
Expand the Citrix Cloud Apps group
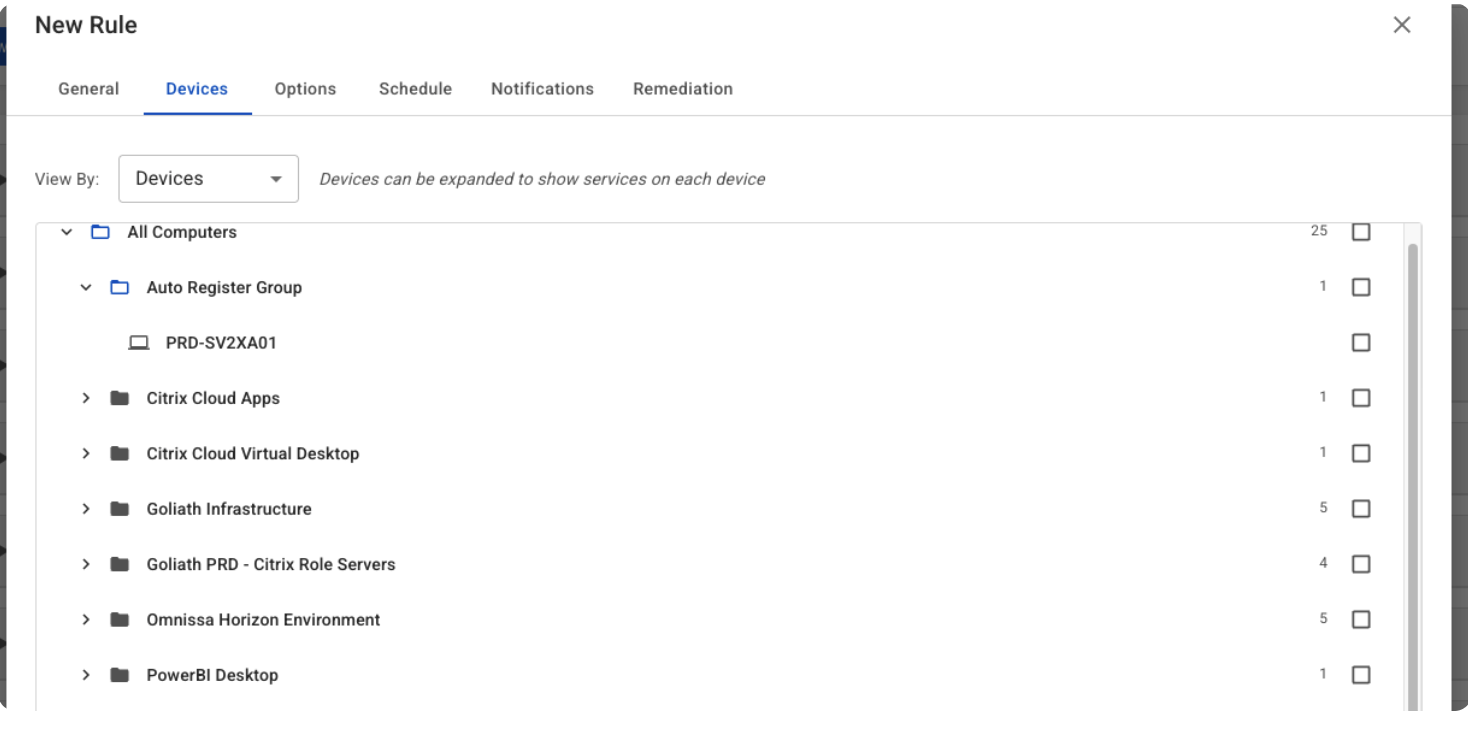[86, 398]
